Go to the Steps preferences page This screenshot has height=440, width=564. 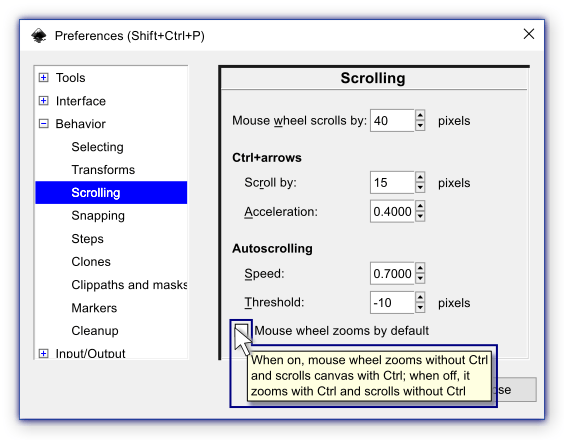(x=87, y=239)
